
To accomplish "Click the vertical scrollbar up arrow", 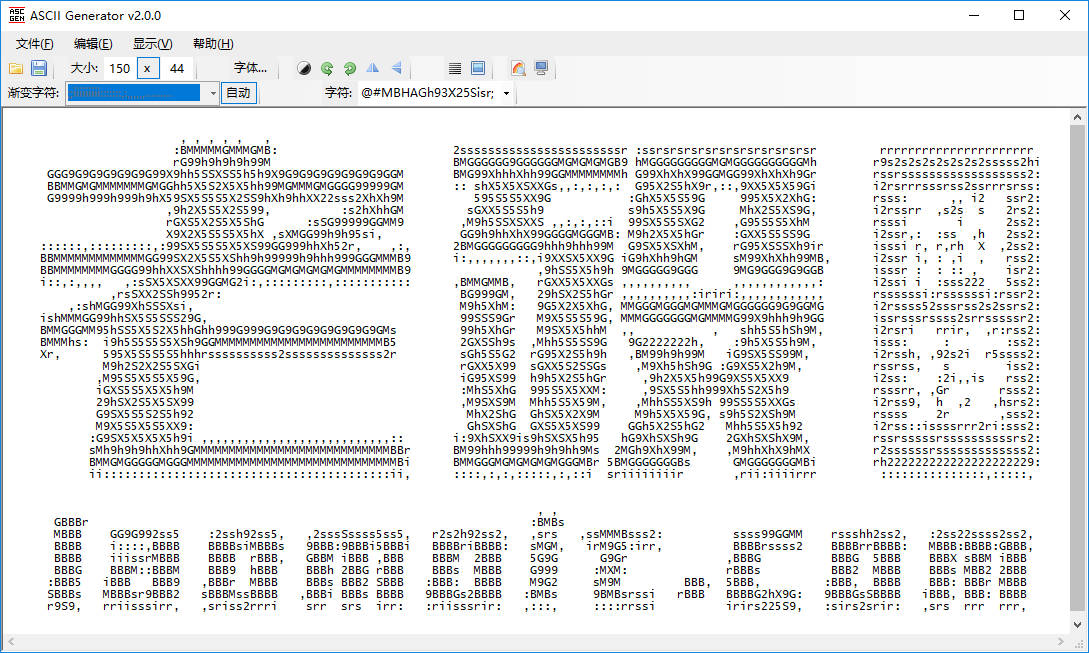I will pos(1077,117).
